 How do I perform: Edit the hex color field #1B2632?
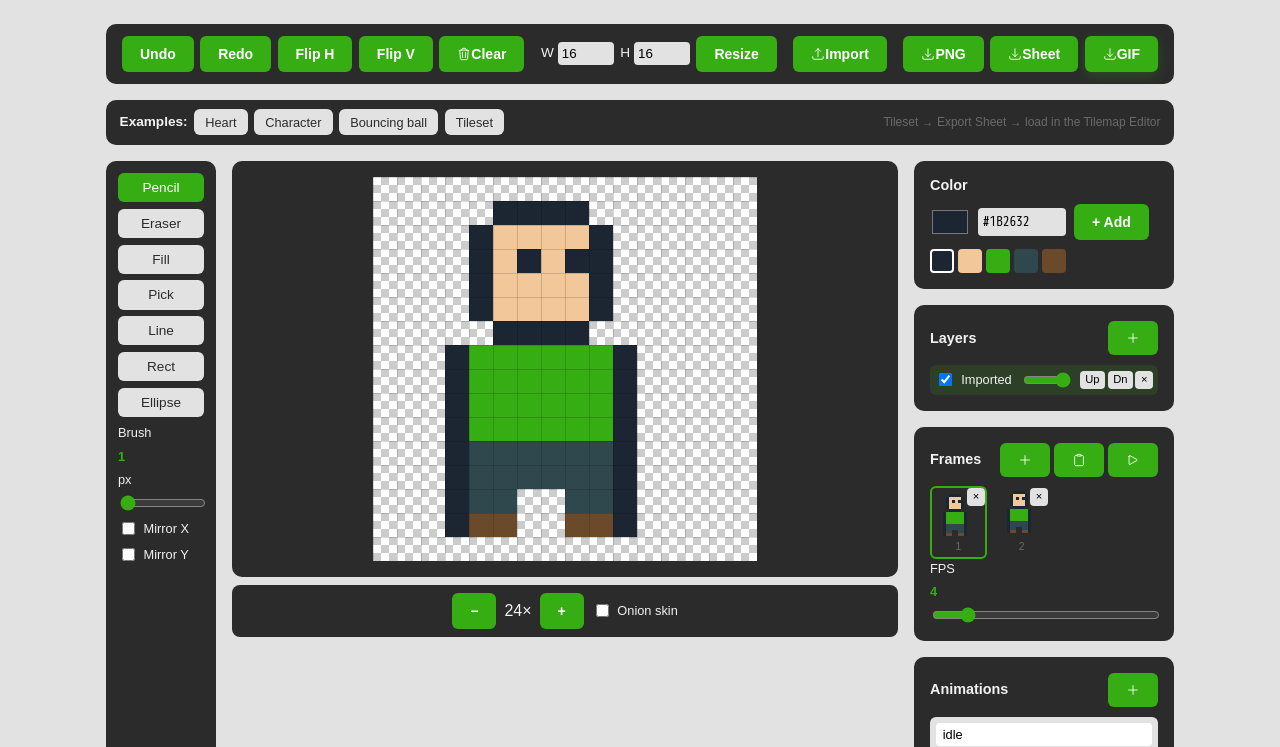point(1022,222)
